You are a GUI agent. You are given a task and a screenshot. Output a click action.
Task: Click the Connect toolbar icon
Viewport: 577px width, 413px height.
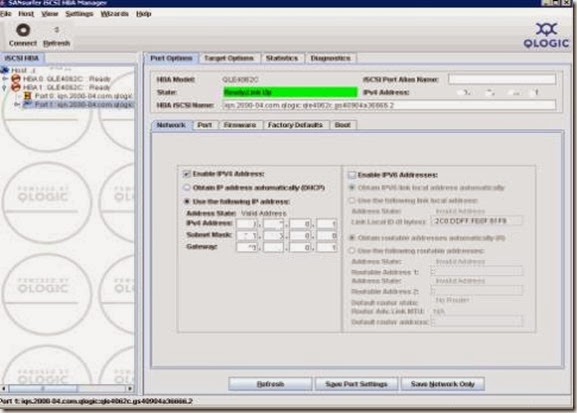click(23, 30)
